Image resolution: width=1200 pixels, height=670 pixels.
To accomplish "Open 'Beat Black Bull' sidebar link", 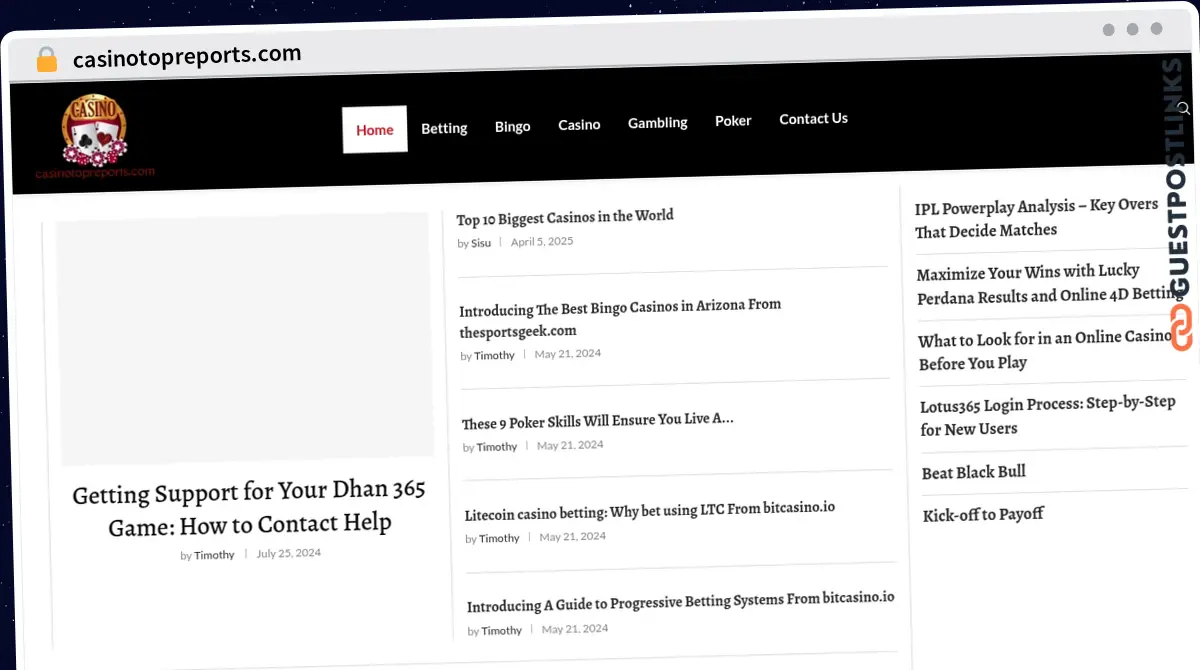I will coord(974,472).
